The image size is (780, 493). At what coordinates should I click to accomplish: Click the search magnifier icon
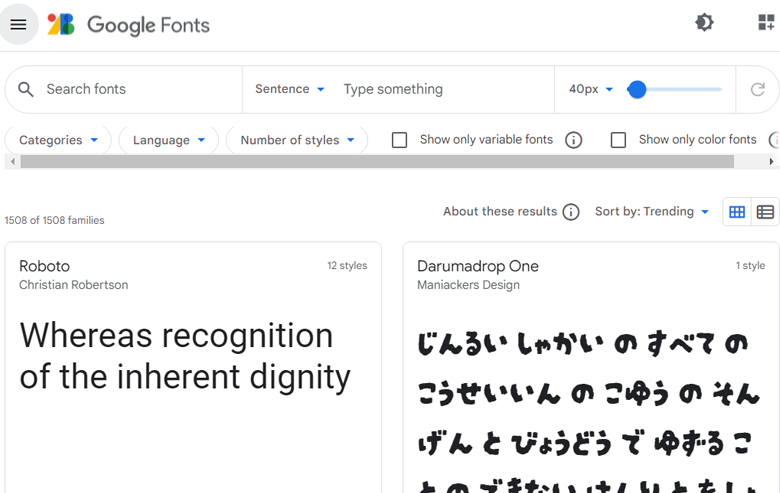[x=25, y=90]
